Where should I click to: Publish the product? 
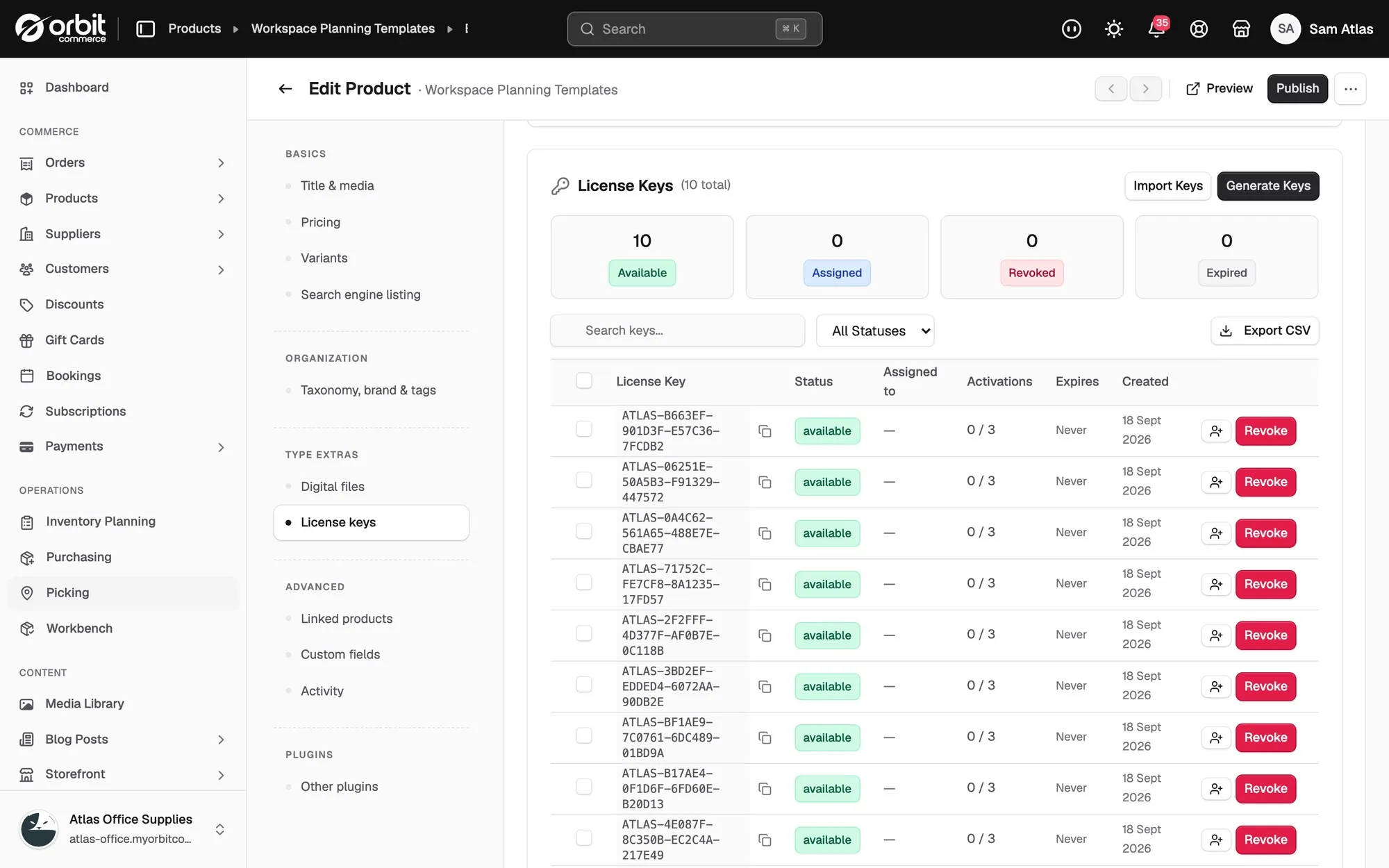tap(1297, 89)
